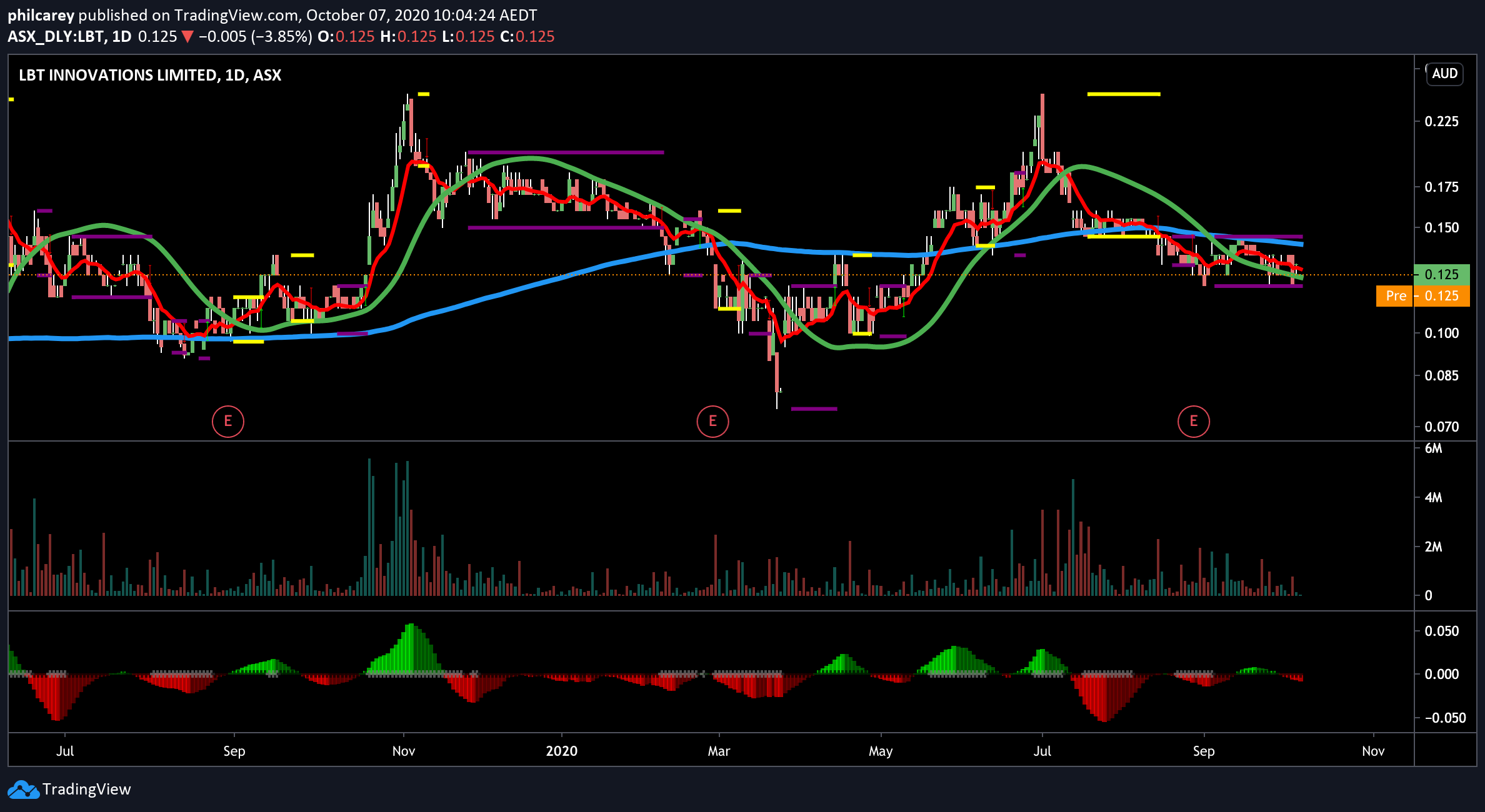
Task: Click the 0.225 price axis label
Action: point(1441,121)
